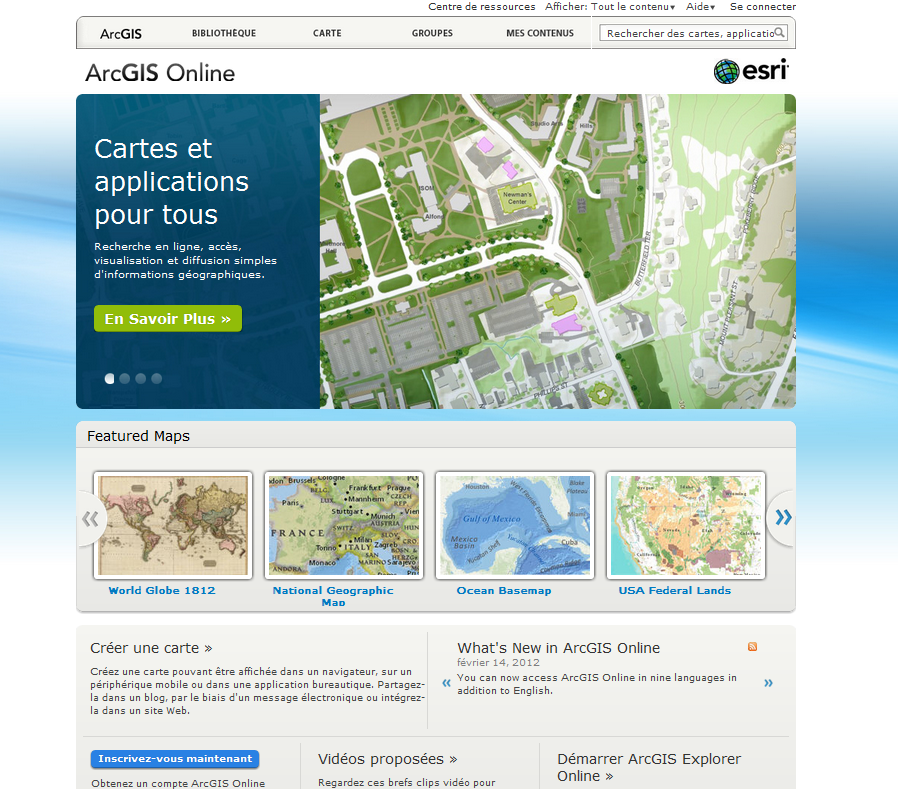Open Mes Contenus menu item

tap(540, 33)
